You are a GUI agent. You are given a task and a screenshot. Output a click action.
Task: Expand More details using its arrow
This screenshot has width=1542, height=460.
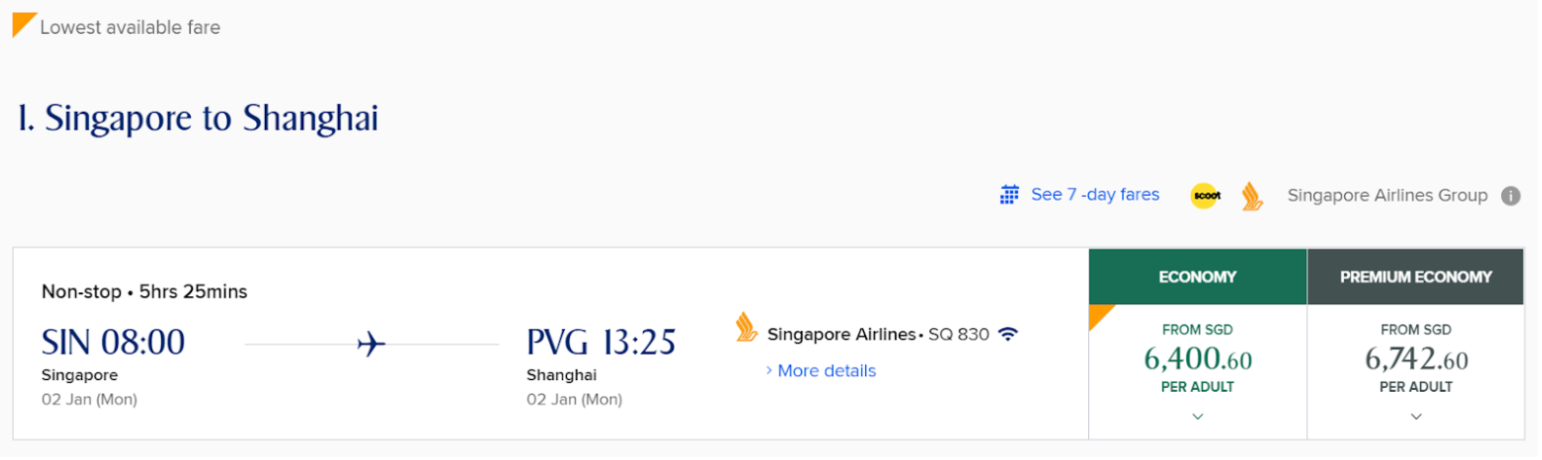pos(768,371)
